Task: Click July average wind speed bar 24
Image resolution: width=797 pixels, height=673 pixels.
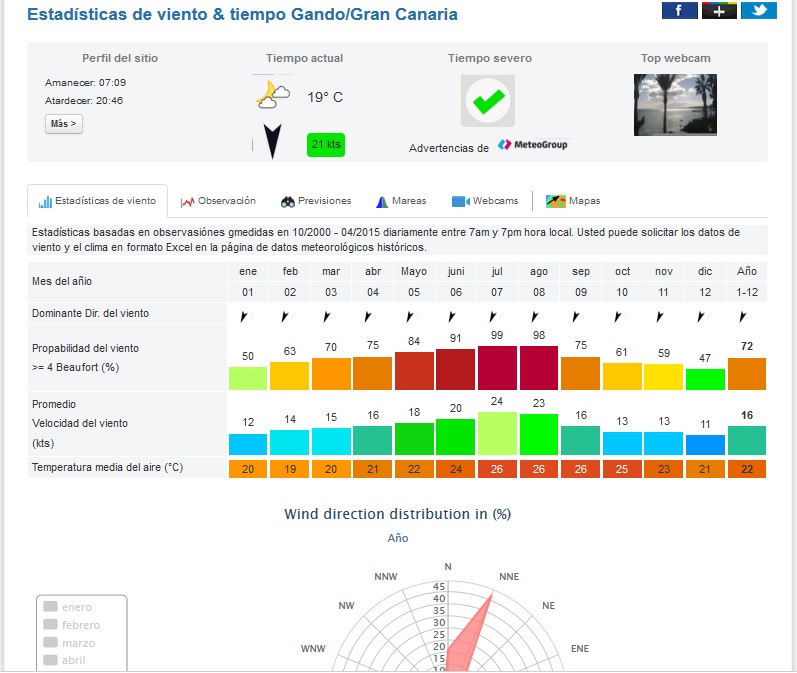Action: (x=497, y=433)
